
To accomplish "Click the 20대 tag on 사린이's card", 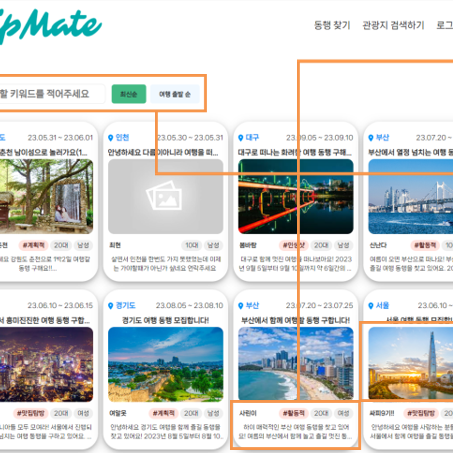I will [321, 413].
